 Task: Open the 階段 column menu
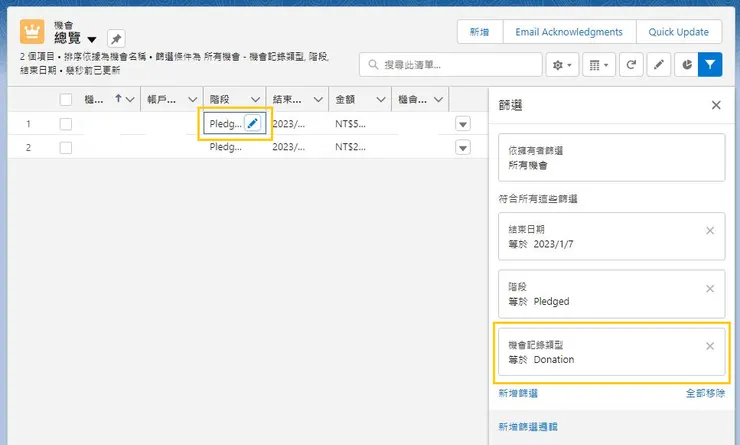(255, 100)
